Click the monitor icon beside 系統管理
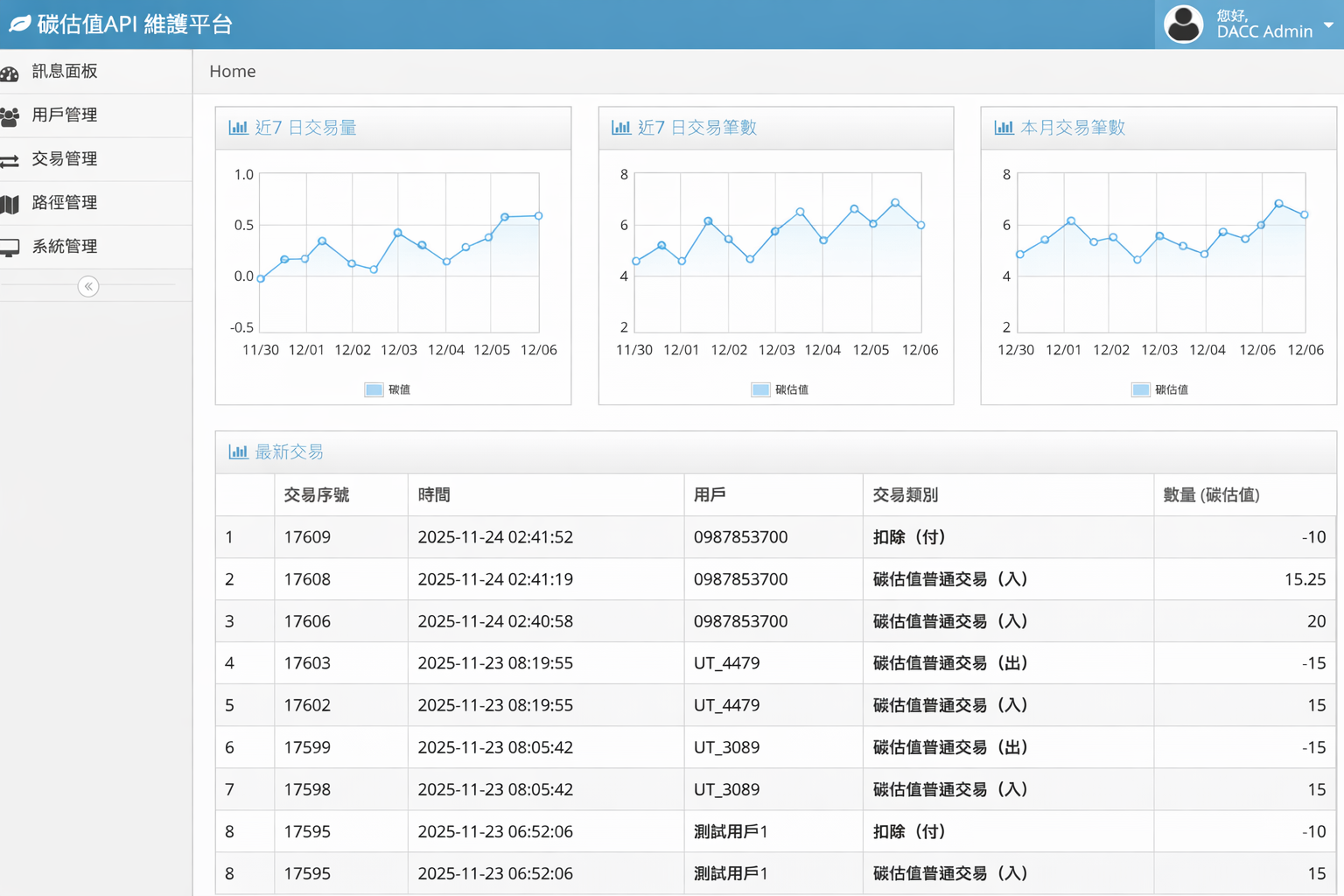This screenshot has width=1344, height=896. tap(10, 248)
